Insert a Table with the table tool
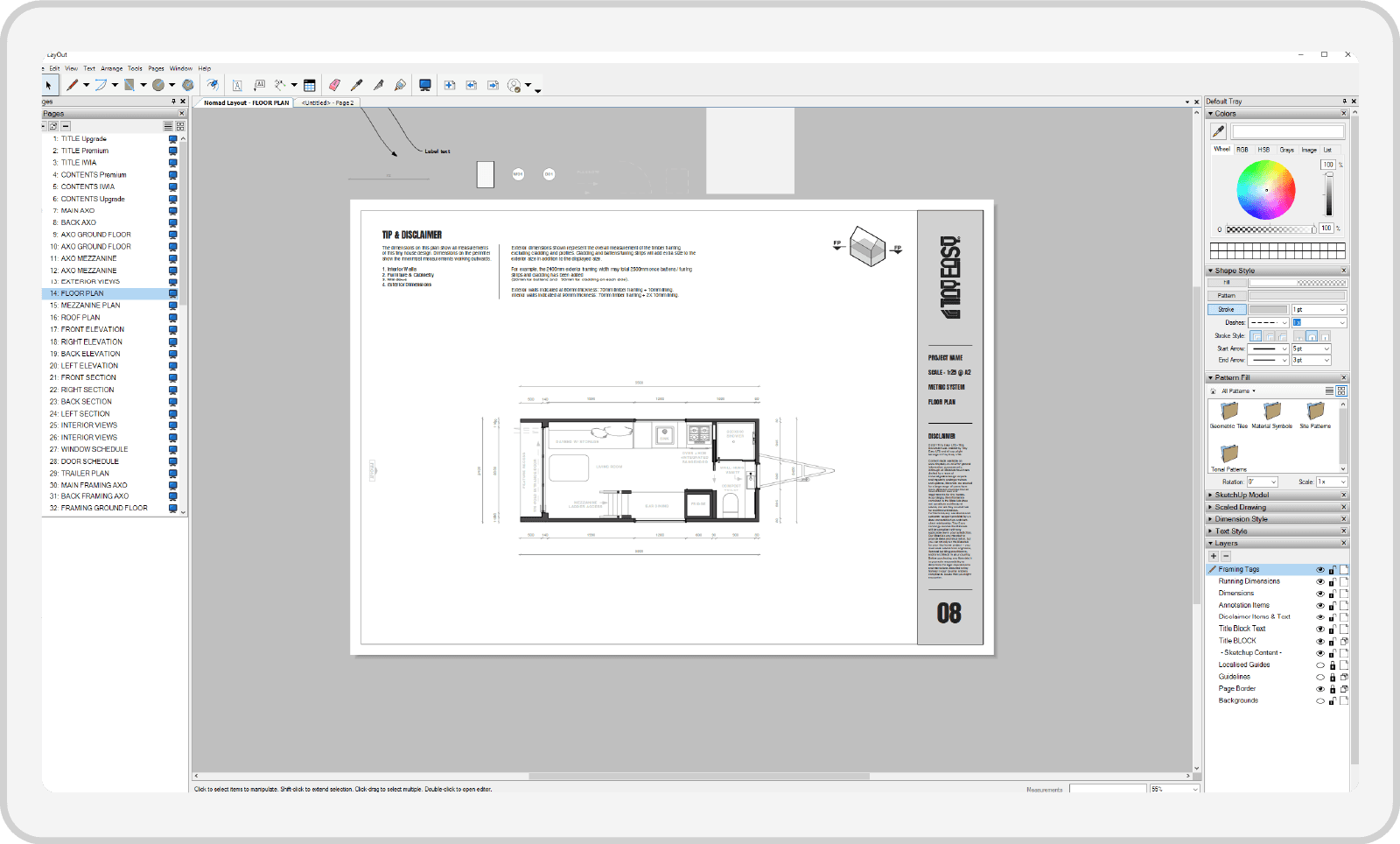Viewport: 1400px width, 844px height. click(310, 85)
